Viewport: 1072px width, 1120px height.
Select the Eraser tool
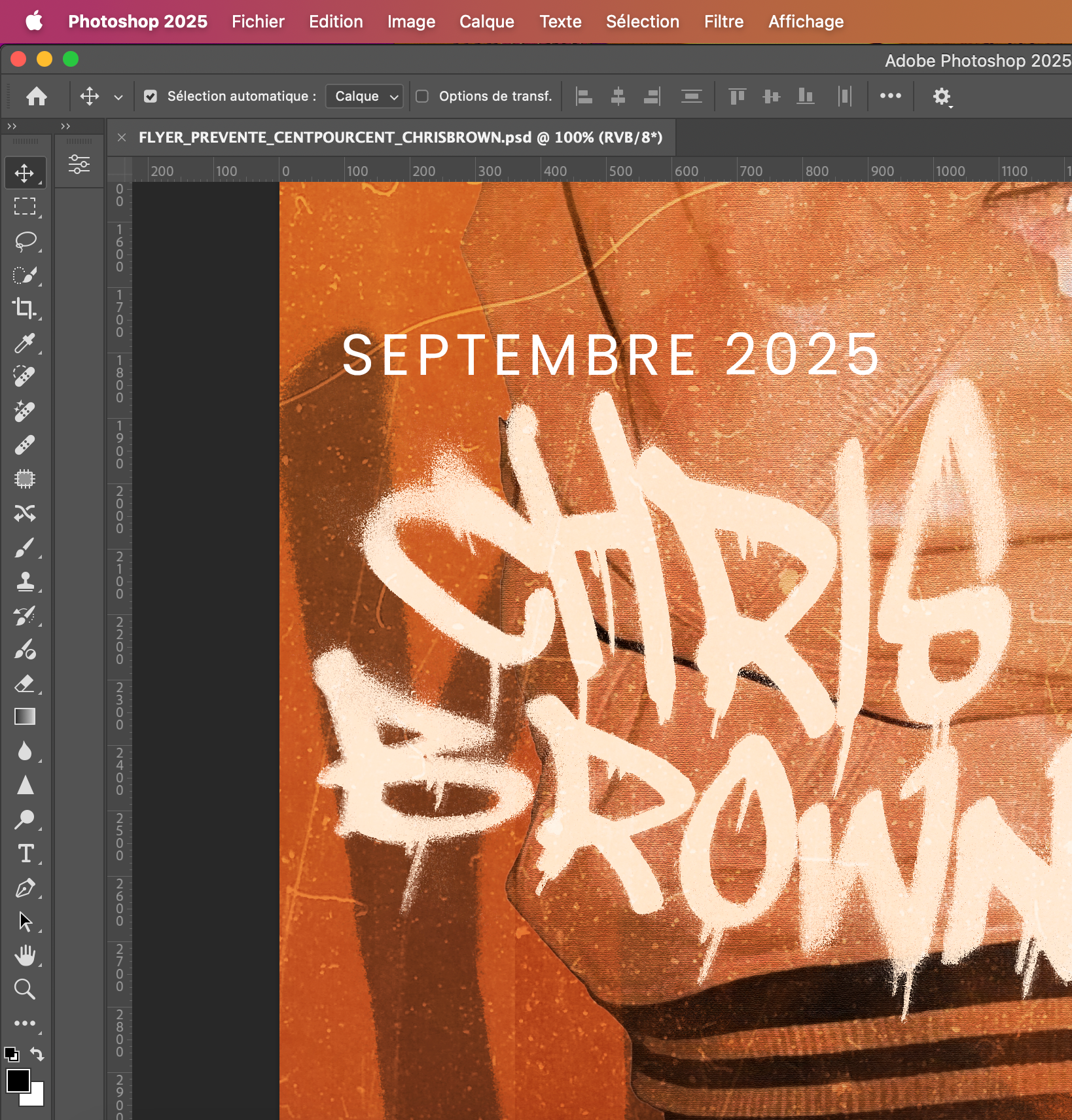(x=25, y=683)
